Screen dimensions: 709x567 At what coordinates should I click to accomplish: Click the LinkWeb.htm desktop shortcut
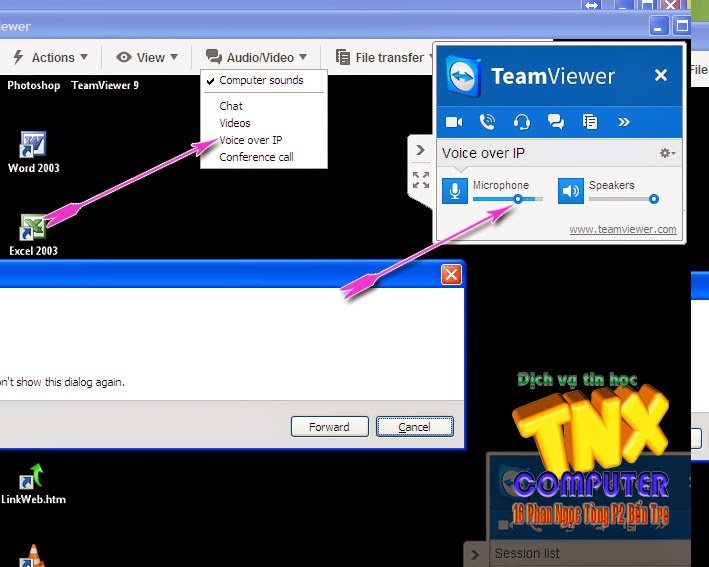tap(33, 484)
